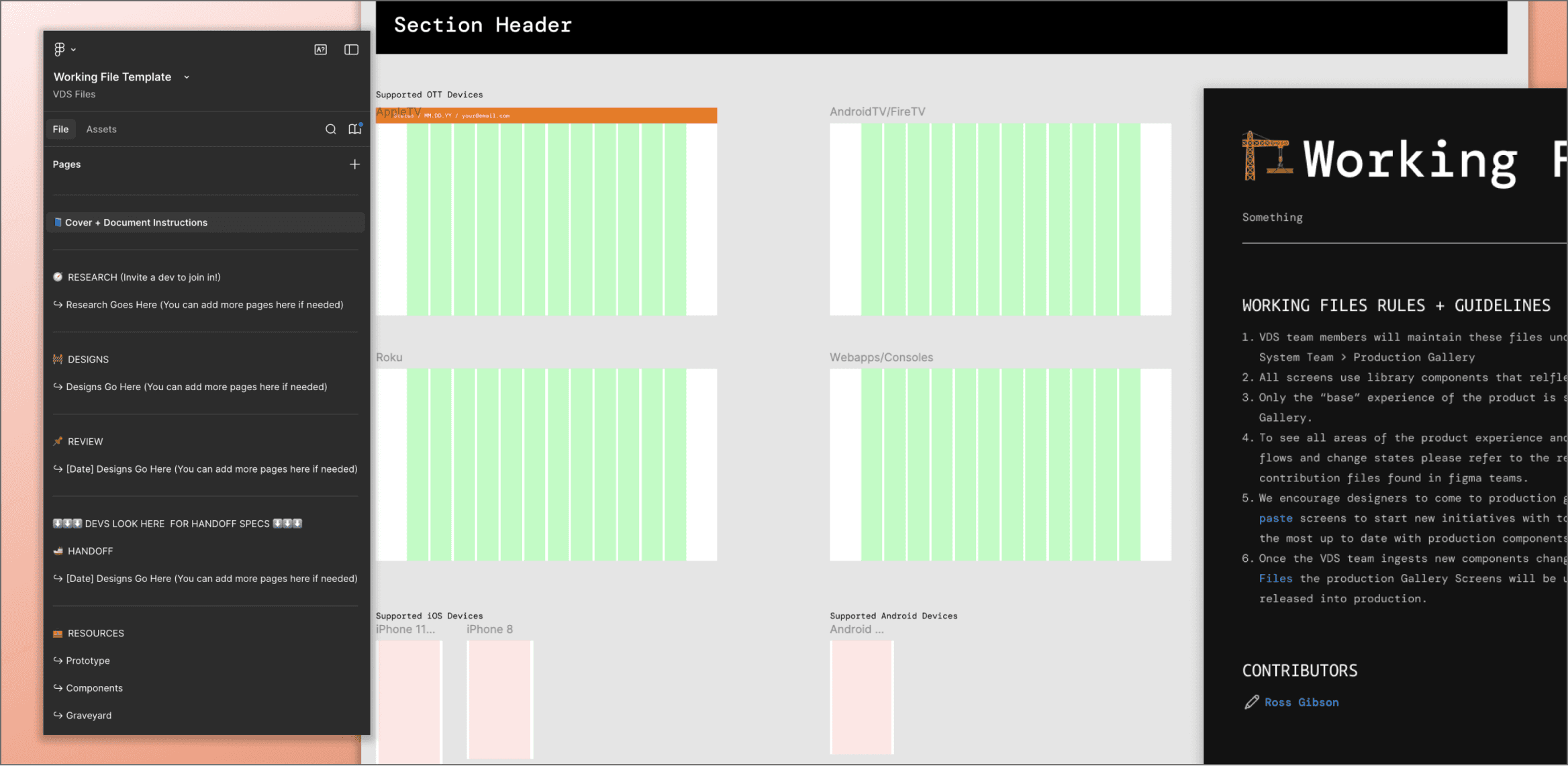Expand the Working File Template dropdown chevron

tap(187, 77)
